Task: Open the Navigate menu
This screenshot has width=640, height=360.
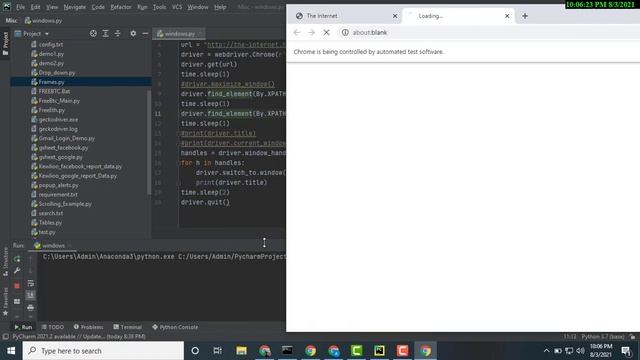Action: pos(75,7)
